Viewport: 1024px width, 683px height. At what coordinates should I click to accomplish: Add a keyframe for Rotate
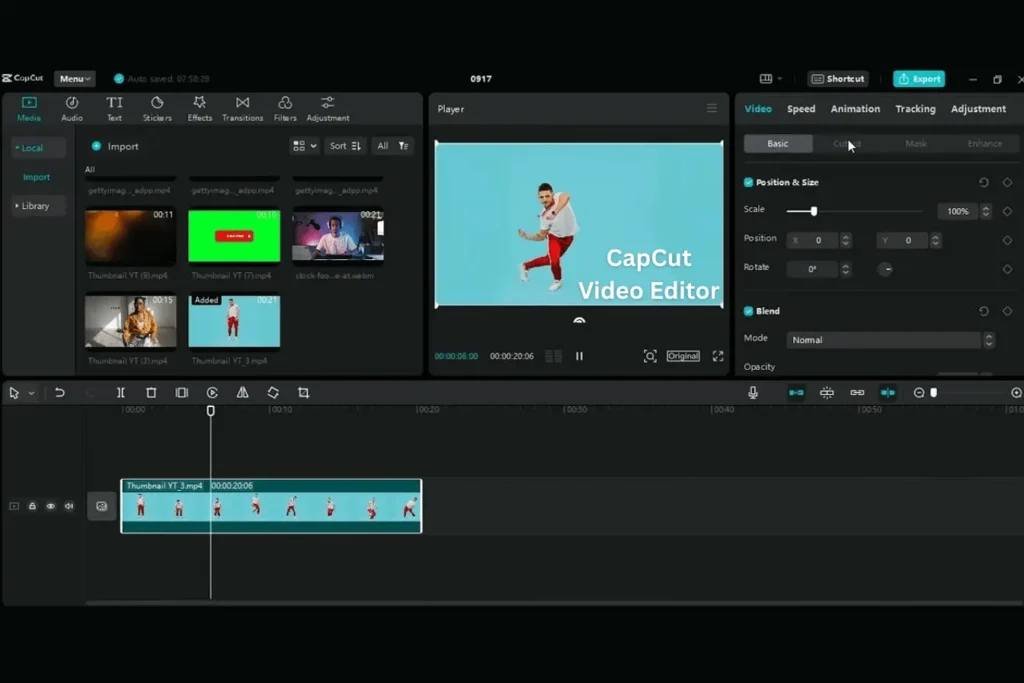(1007, 269)
